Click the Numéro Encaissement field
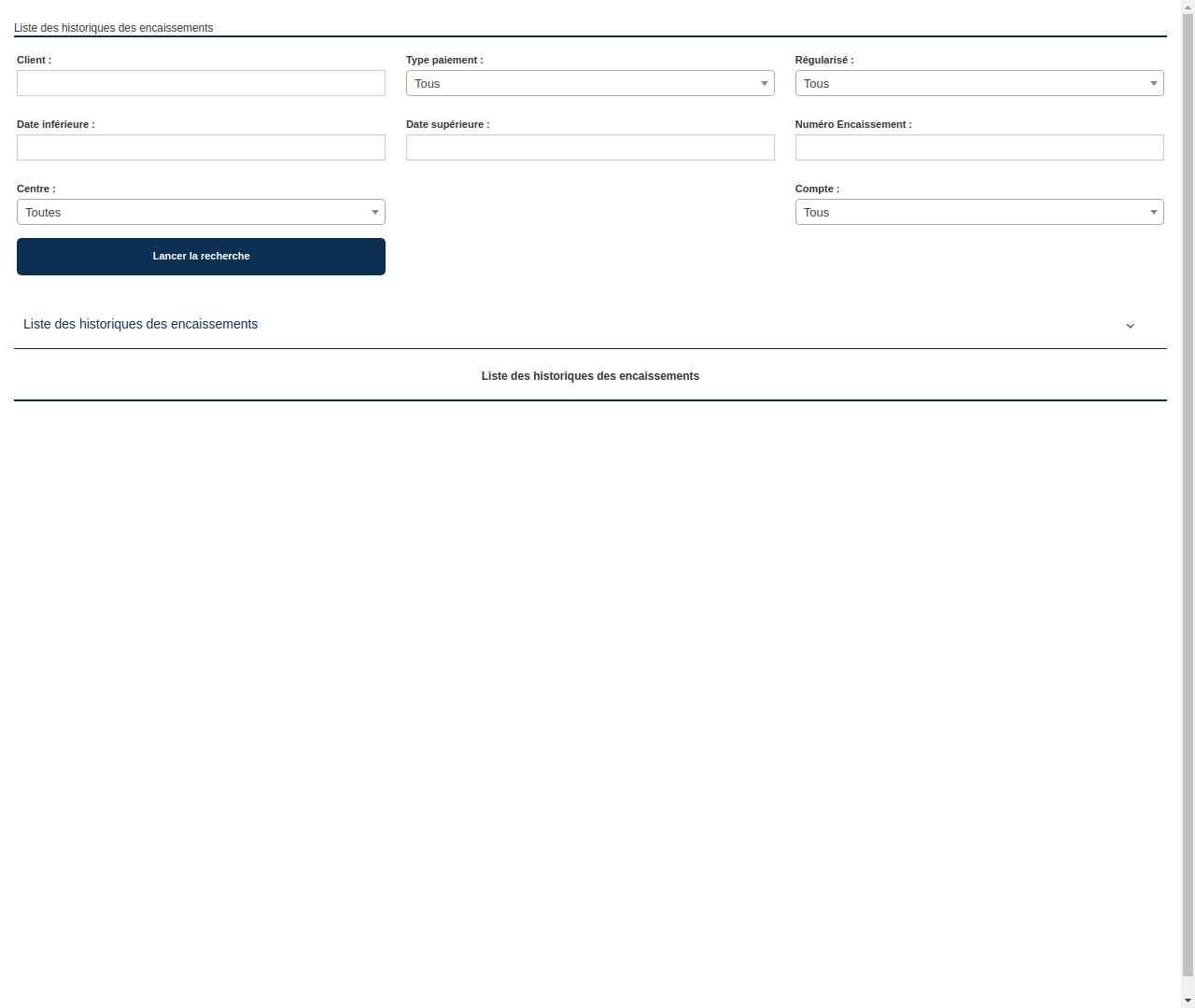The image size is (1195, 1008). [x=979, y=147]
